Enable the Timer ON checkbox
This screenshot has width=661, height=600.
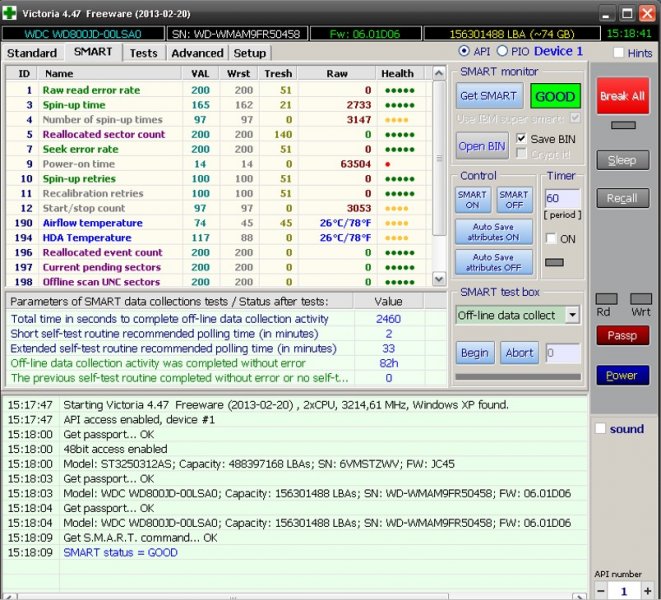pyautogui.click(x=551, y=239)
